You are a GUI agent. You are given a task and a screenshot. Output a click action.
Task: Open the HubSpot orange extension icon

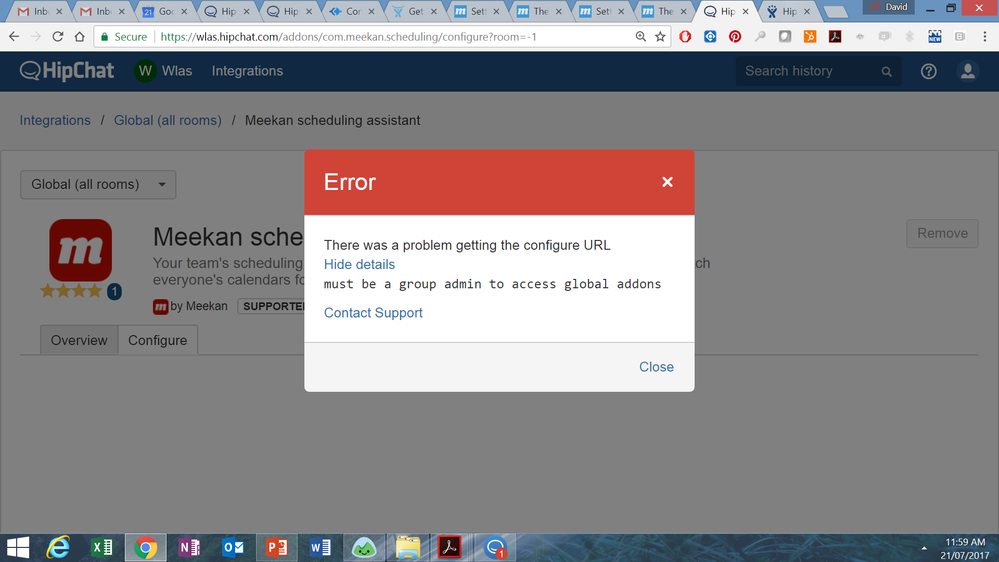click(810, 37)
